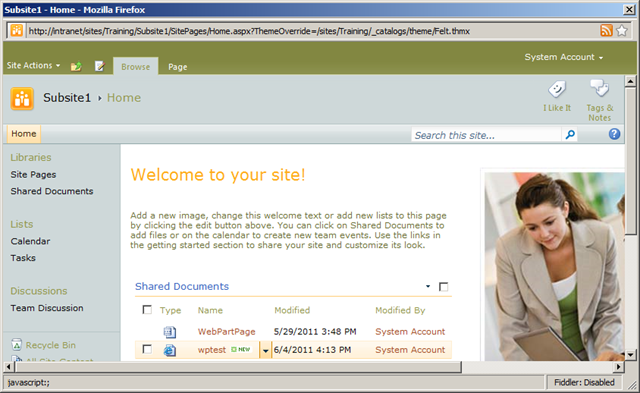Open Team Discussion in the sidebar
Image resolution: width=640 pixels, height=393 pixels.
click(x=47, y=308)
